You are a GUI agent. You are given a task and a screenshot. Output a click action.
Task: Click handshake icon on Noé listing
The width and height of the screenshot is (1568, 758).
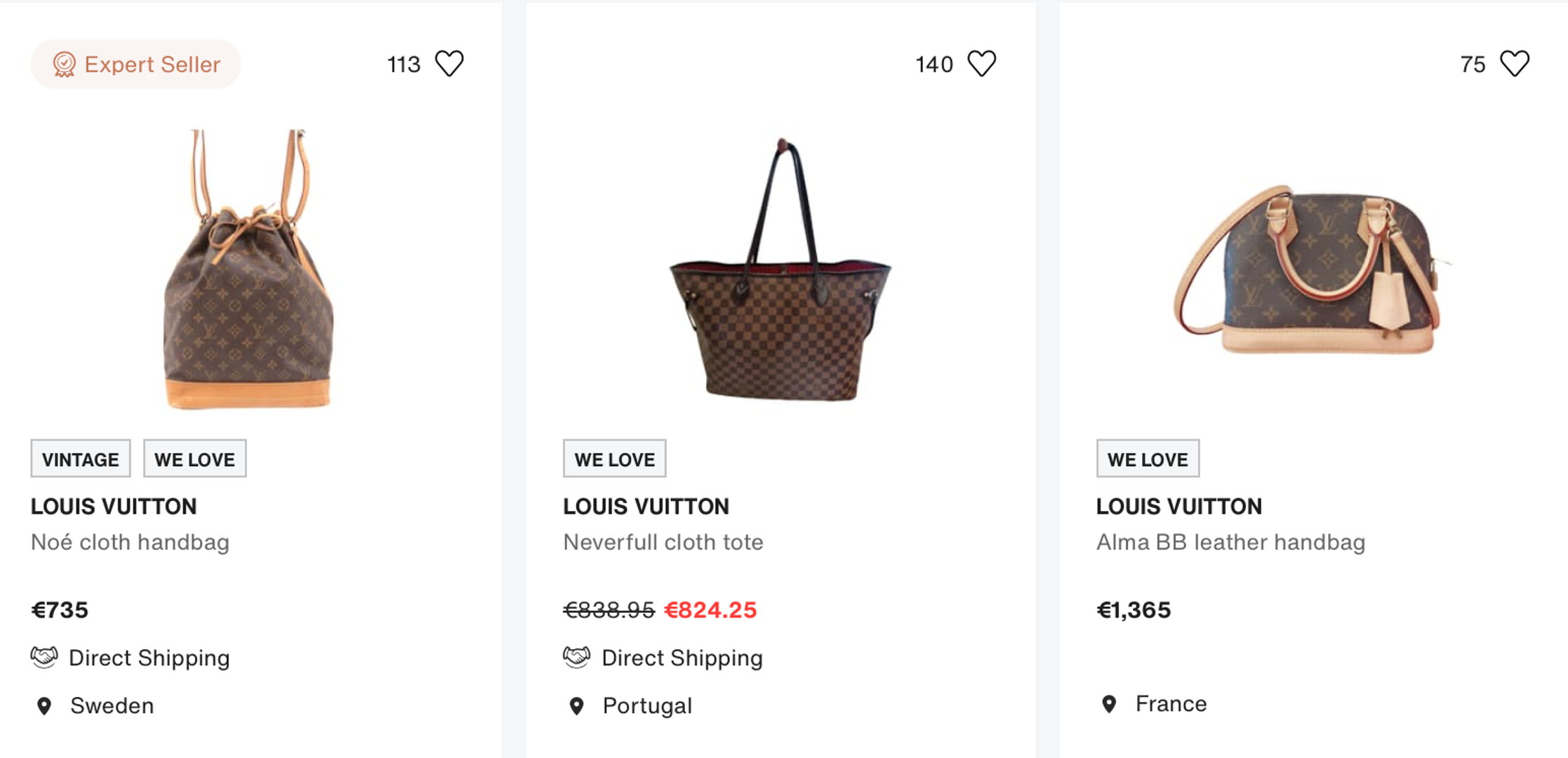point(44,658)
